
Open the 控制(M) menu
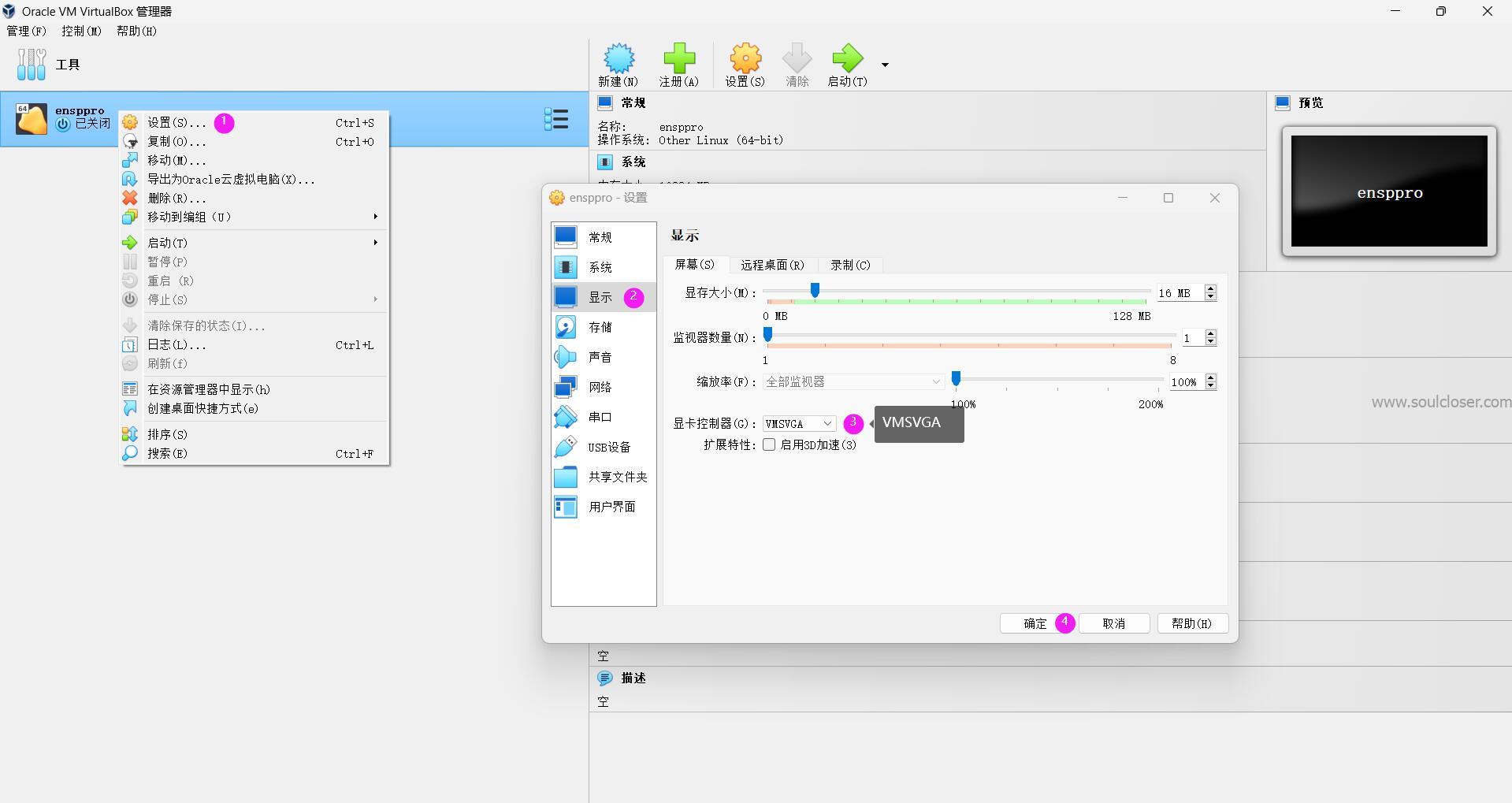pos(81,31)
